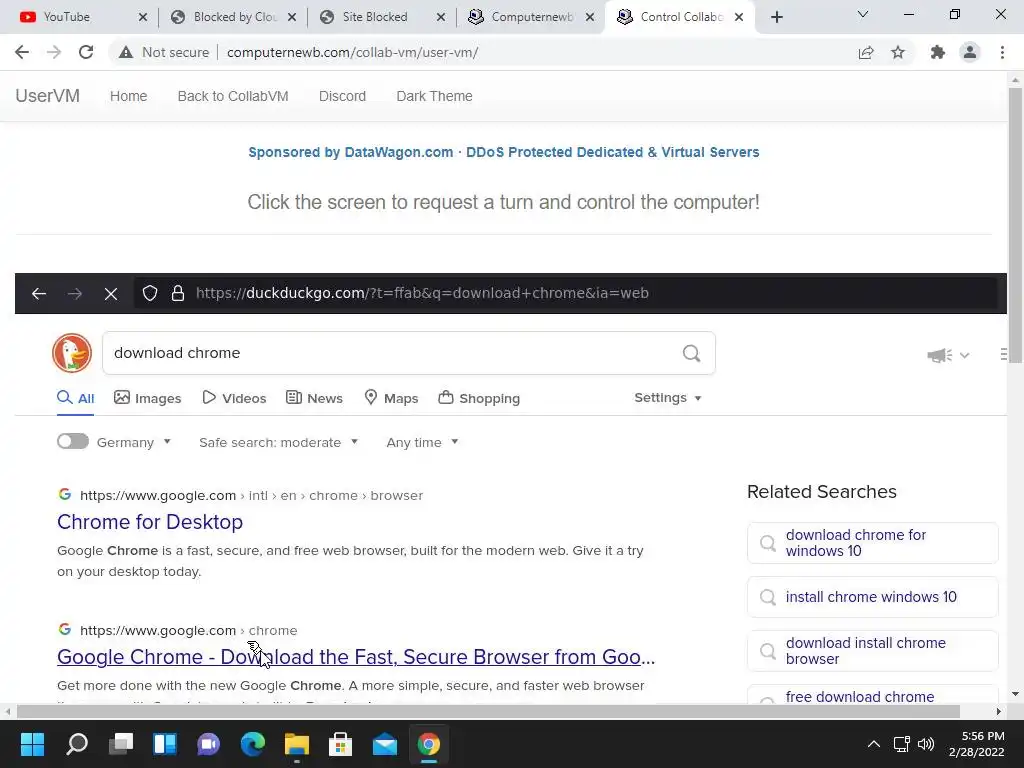Open Windows taskbar Search
Image resolution: width=1024 pixels, height=768 pixels.
click(x=77, y=744)
